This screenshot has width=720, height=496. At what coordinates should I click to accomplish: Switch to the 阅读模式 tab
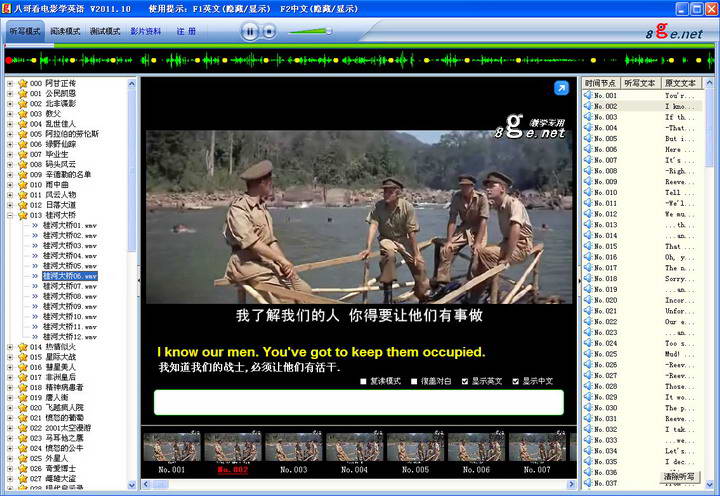[x=65, y=31]
